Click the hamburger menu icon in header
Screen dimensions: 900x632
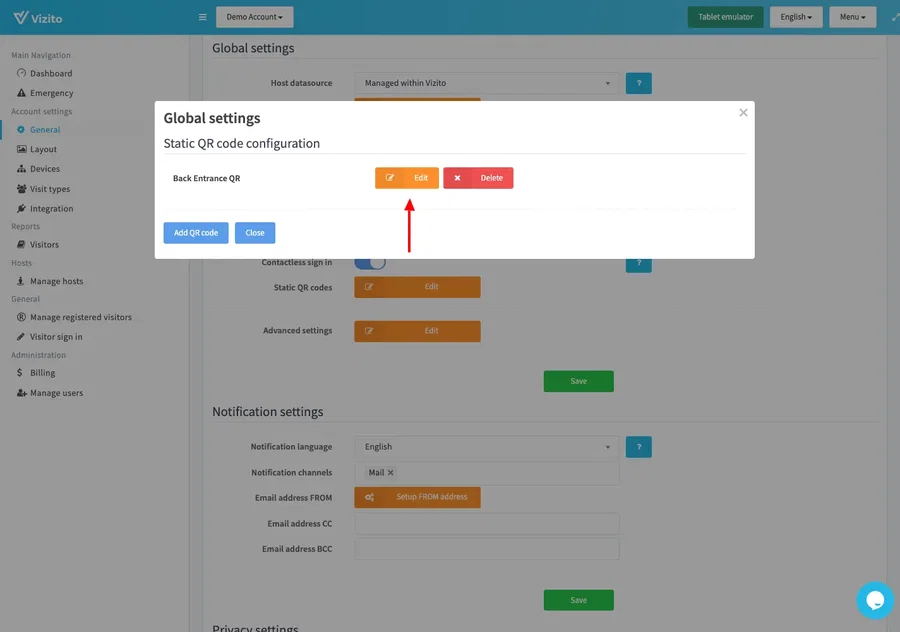click(202, 17)
